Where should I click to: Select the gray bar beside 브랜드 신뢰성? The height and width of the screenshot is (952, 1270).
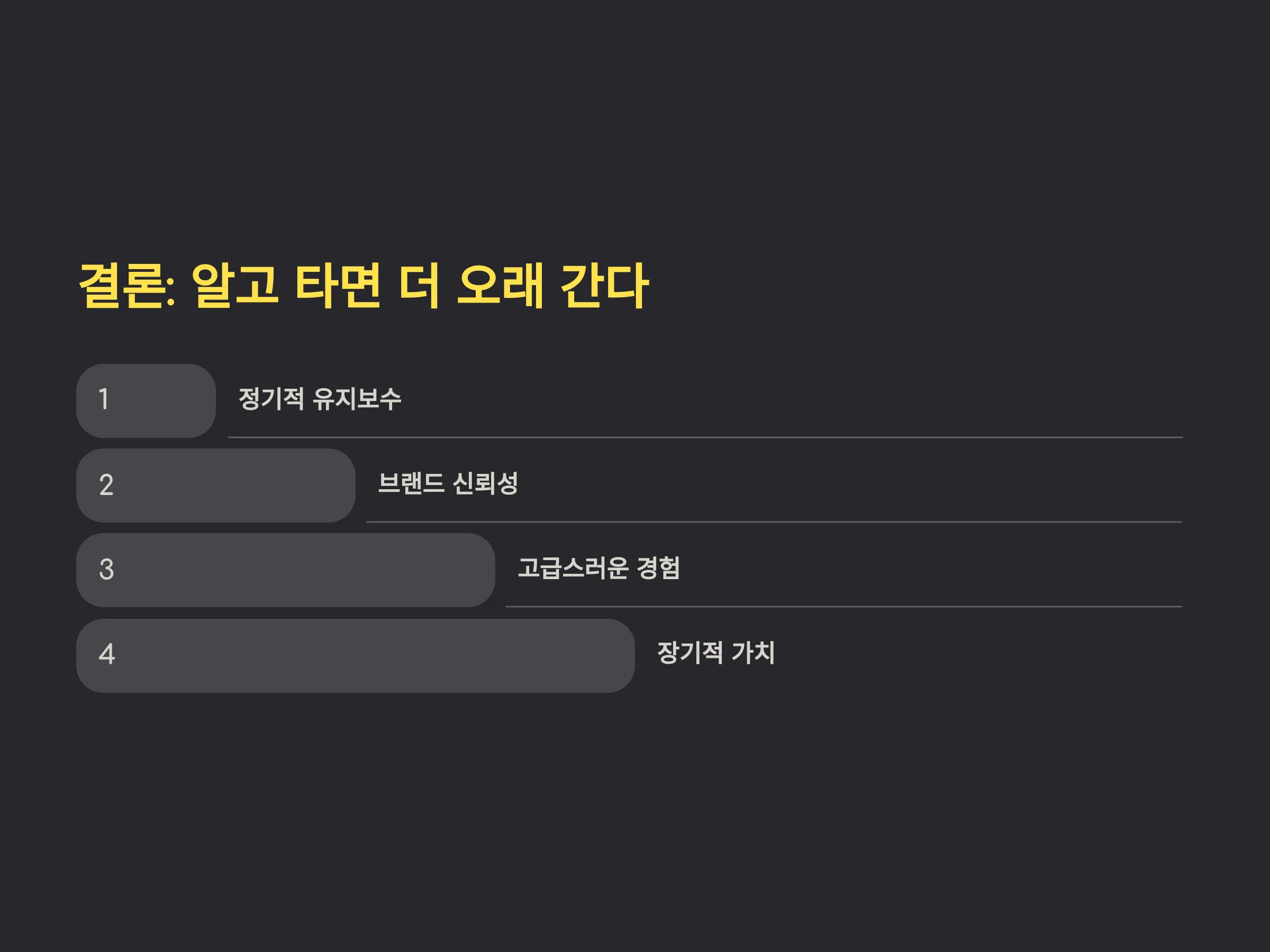[216, 486]
